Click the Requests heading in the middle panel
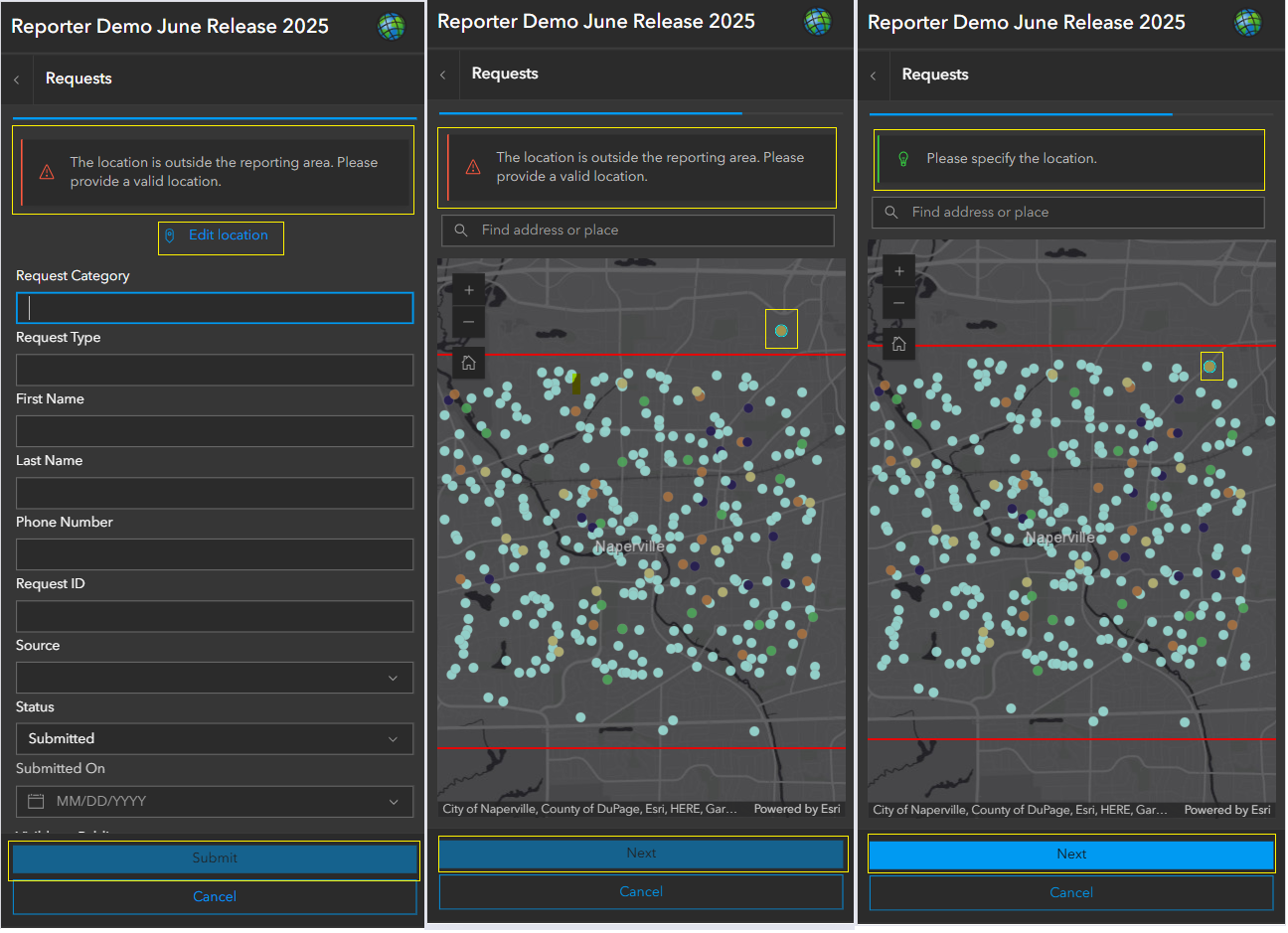The height and width of the screenshot is (933, 1288). pyautogui.click(x=505, y=75)
